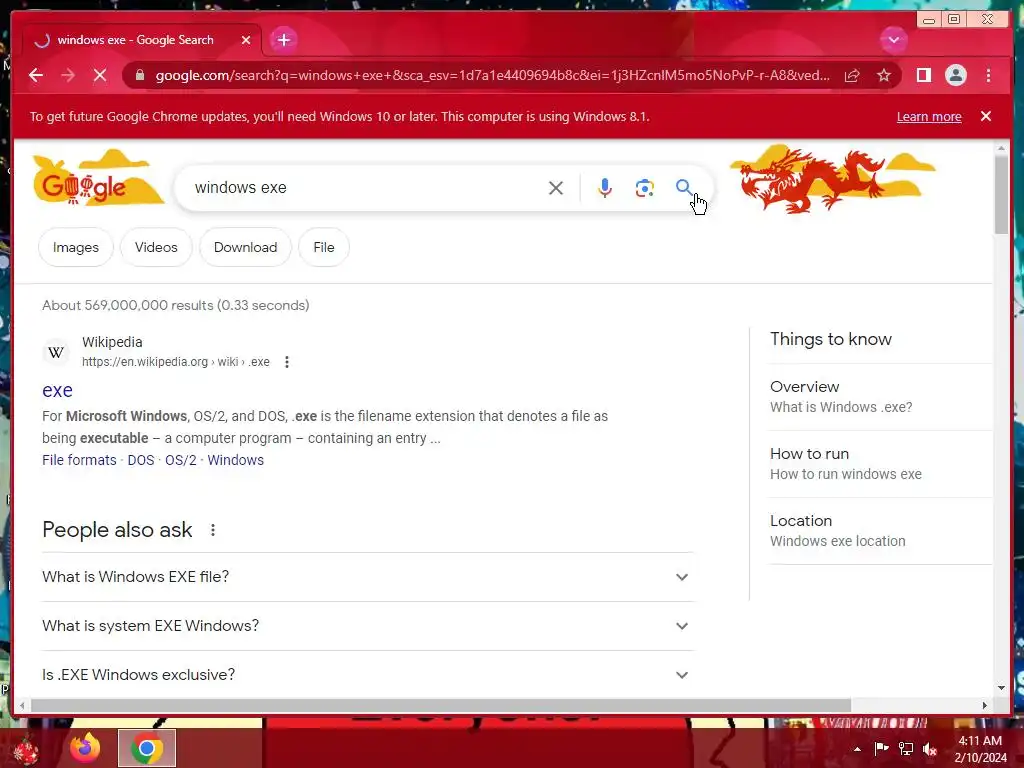Screen dimensions: 1024x768
Task: Open the Learn more link
Action: point(929,117)
